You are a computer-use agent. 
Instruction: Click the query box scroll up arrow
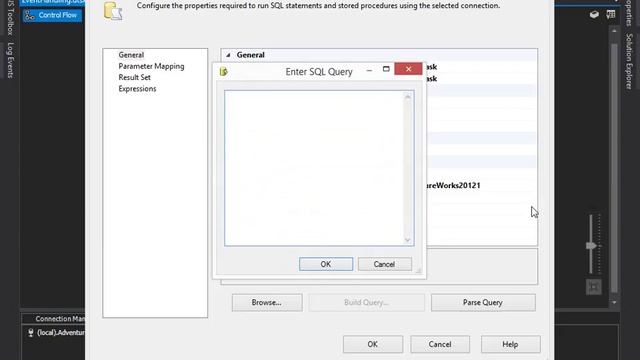click(x=407, y=97)
